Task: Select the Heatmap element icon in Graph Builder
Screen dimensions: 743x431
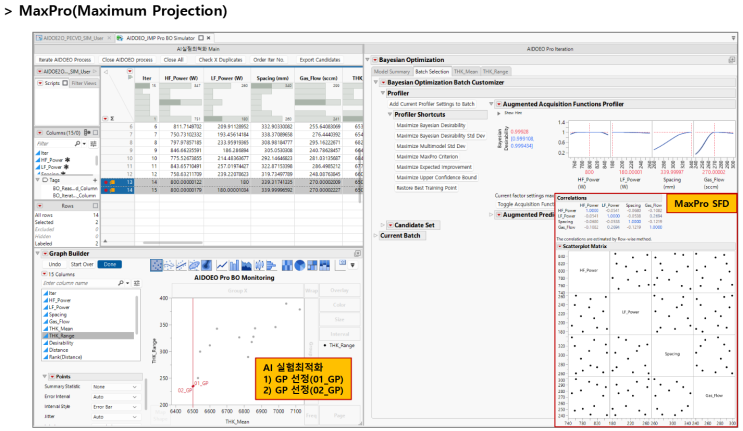Action: click(287, 265)
